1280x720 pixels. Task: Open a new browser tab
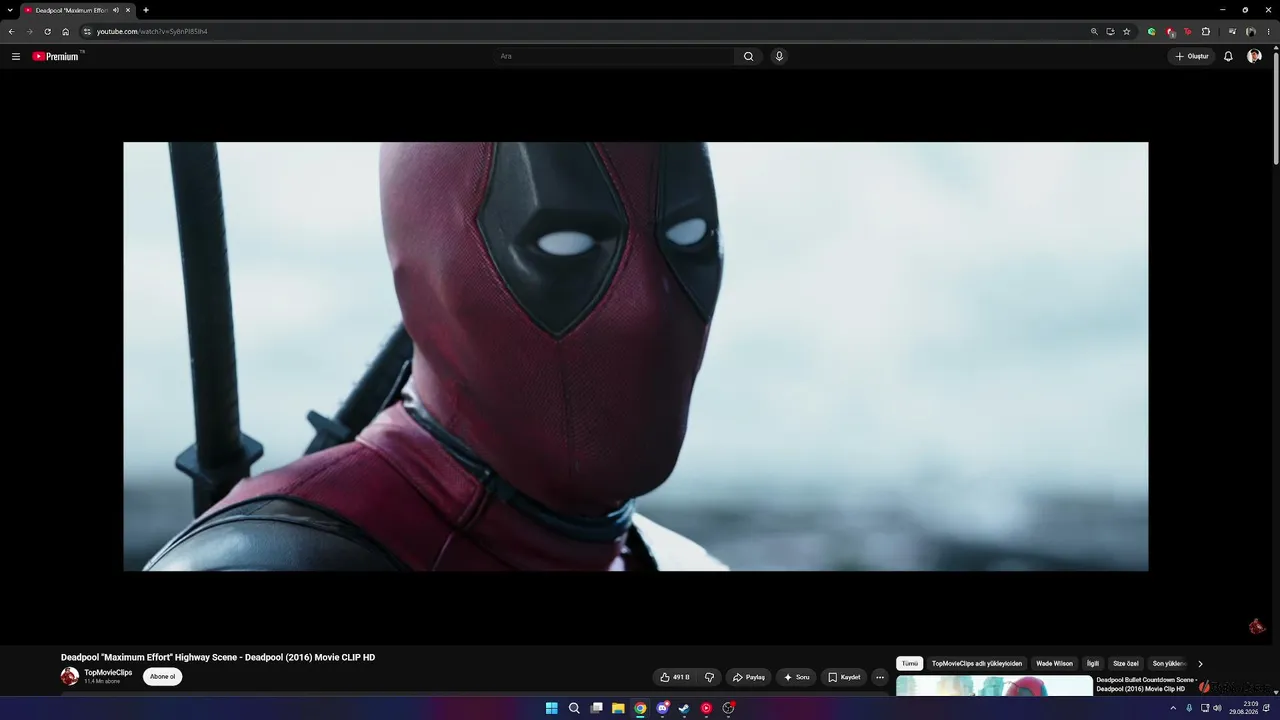point(146,10)
